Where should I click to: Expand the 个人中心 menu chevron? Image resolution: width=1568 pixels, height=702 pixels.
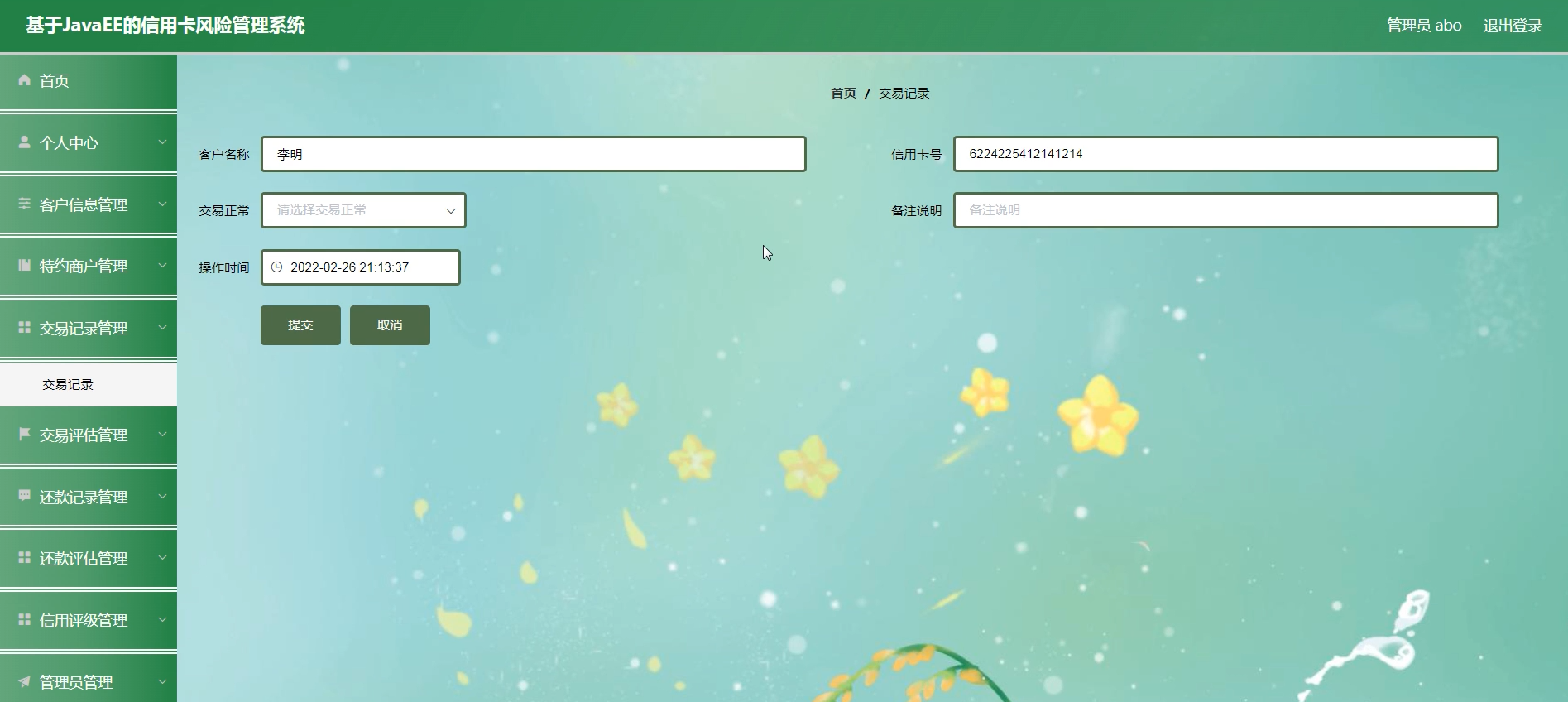tap(162, 142)
